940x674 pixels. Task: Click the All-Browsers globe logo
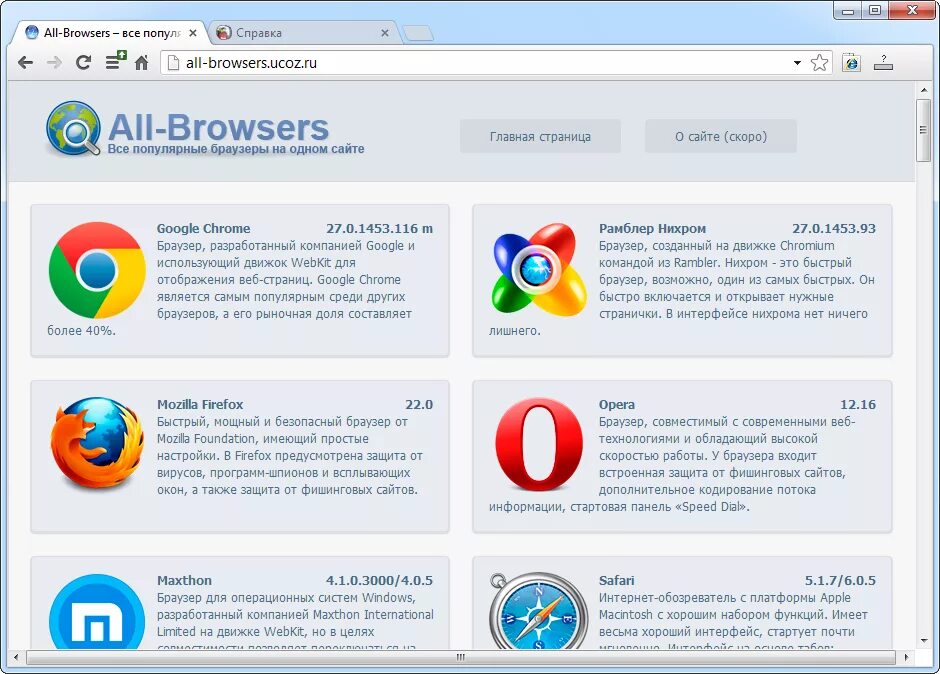[x=73, y=128]
